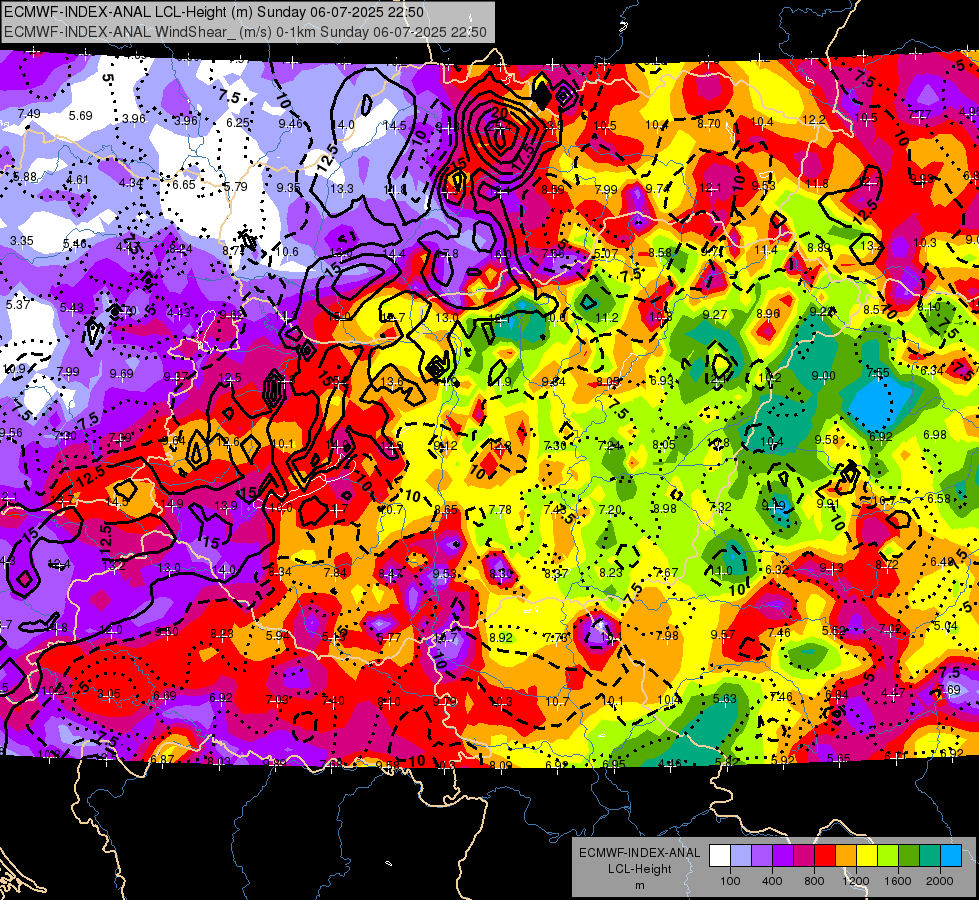The image size is (979, 900).
Task: Click the legend tick label '800'
Action: (x=814, y=881)
